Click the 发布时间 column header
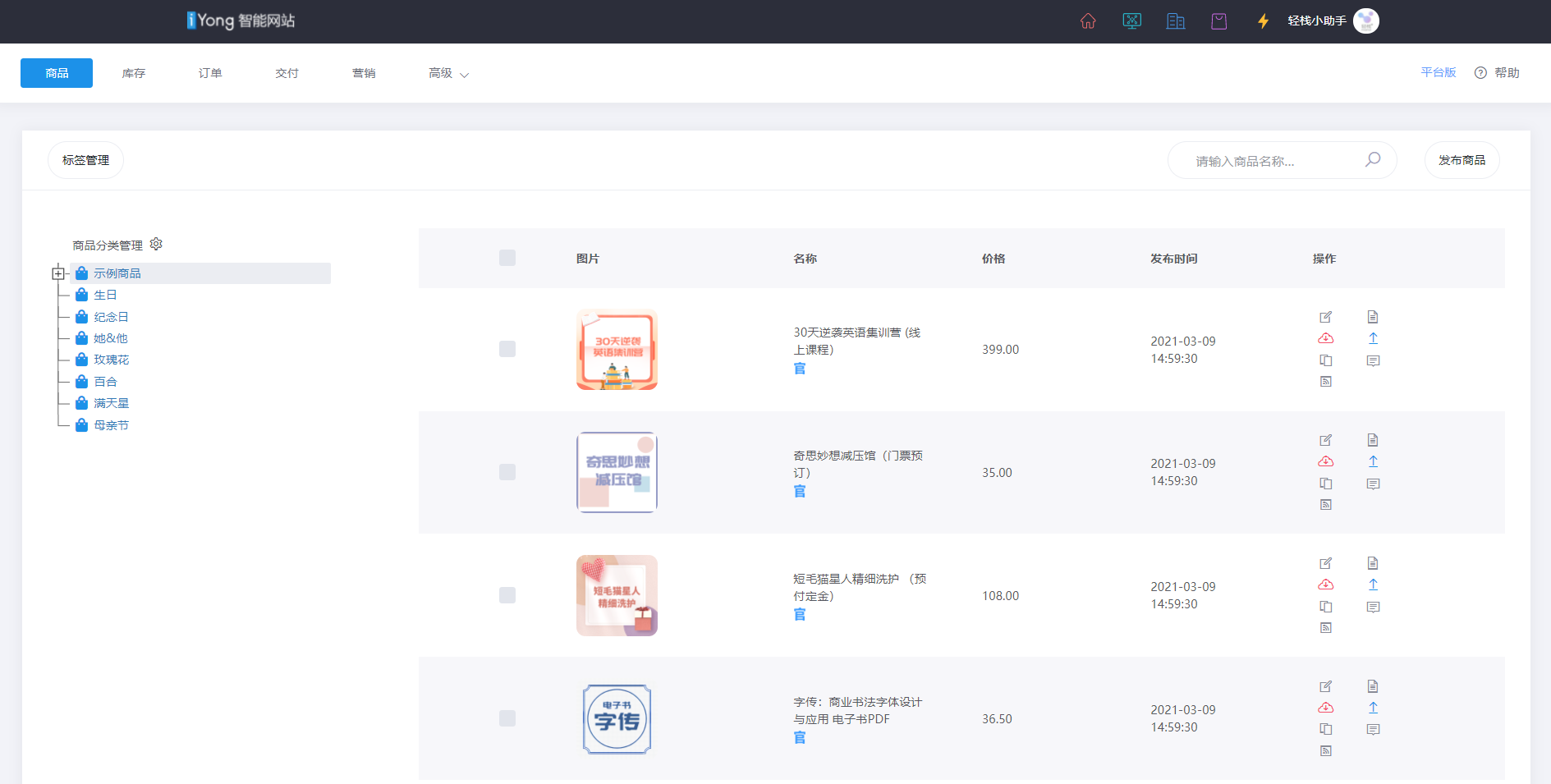1551x784 pixels. [1174, 259]
